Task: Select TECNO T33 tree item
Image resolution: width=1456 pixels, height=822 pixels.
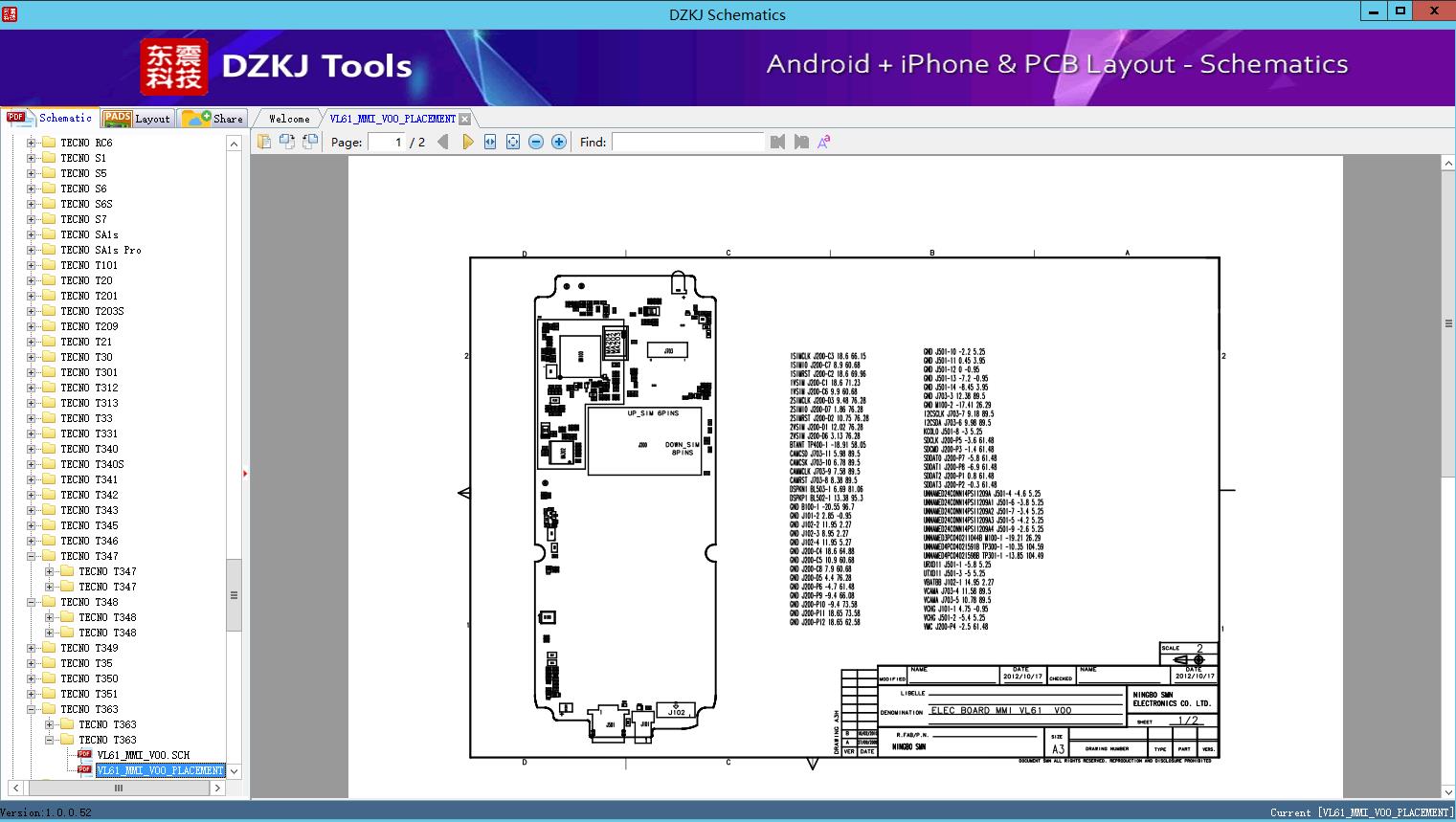Action: click(86, 418)
